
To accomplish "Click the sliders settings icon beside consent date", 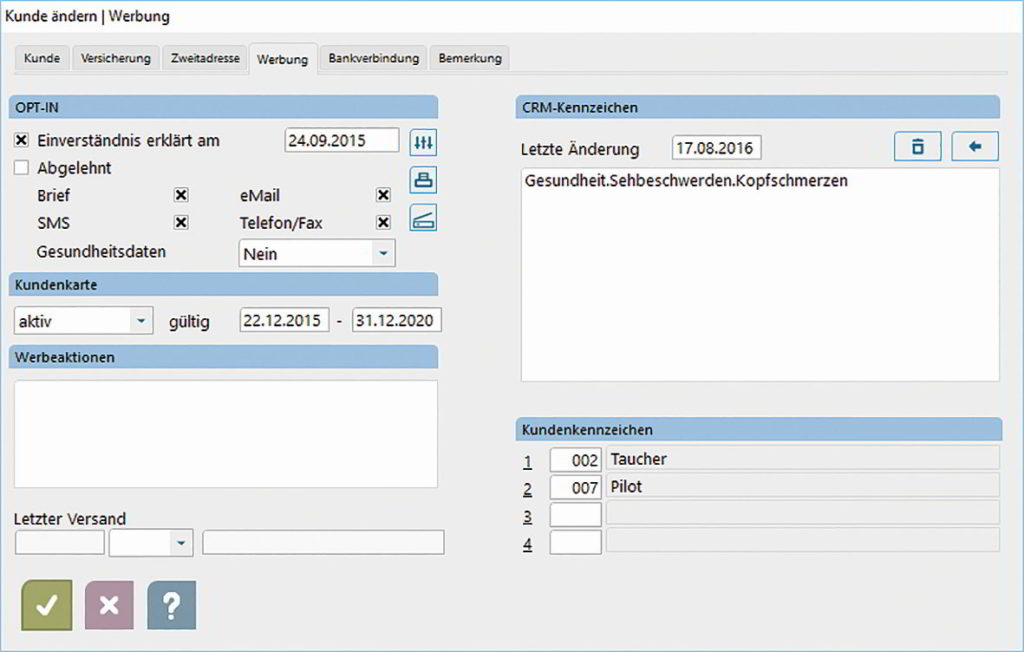I will point(424,142).
